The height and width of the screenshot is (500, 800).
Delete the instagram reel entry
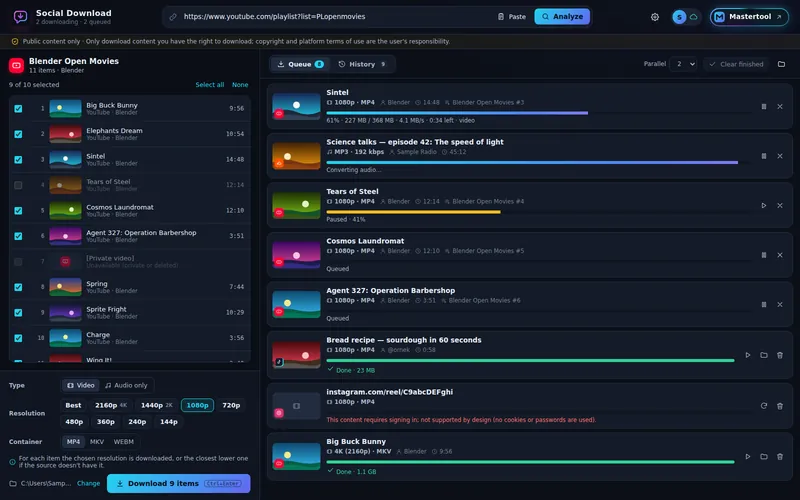point(780,406)
